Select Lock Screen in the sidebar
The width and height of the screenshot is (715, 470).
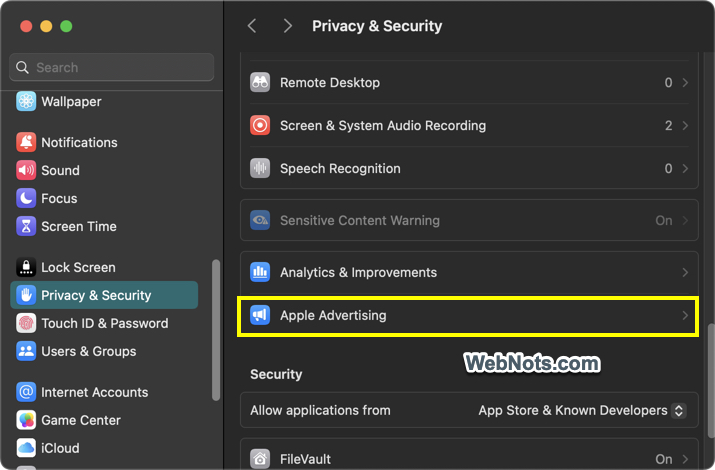click(x=104, y=267)
